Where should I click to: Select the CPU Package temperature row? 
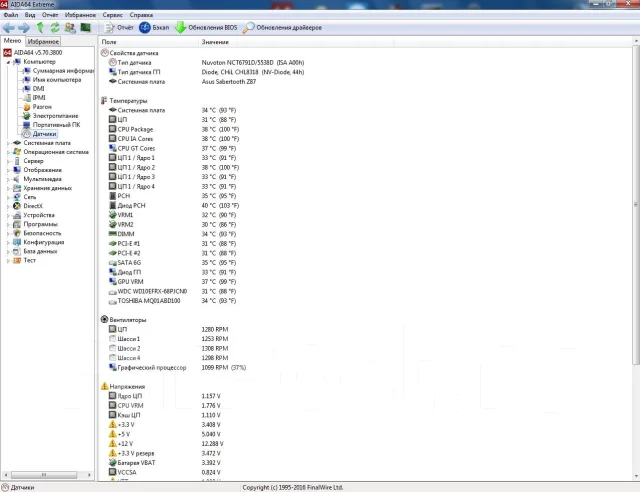[x=173, y=129]
